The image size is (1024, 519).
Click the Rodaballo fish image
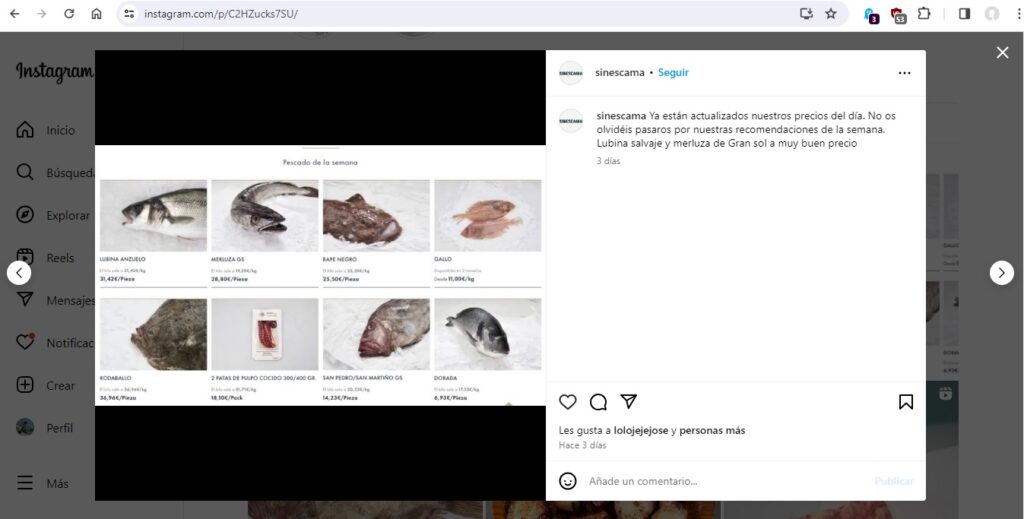coord(153,334)
